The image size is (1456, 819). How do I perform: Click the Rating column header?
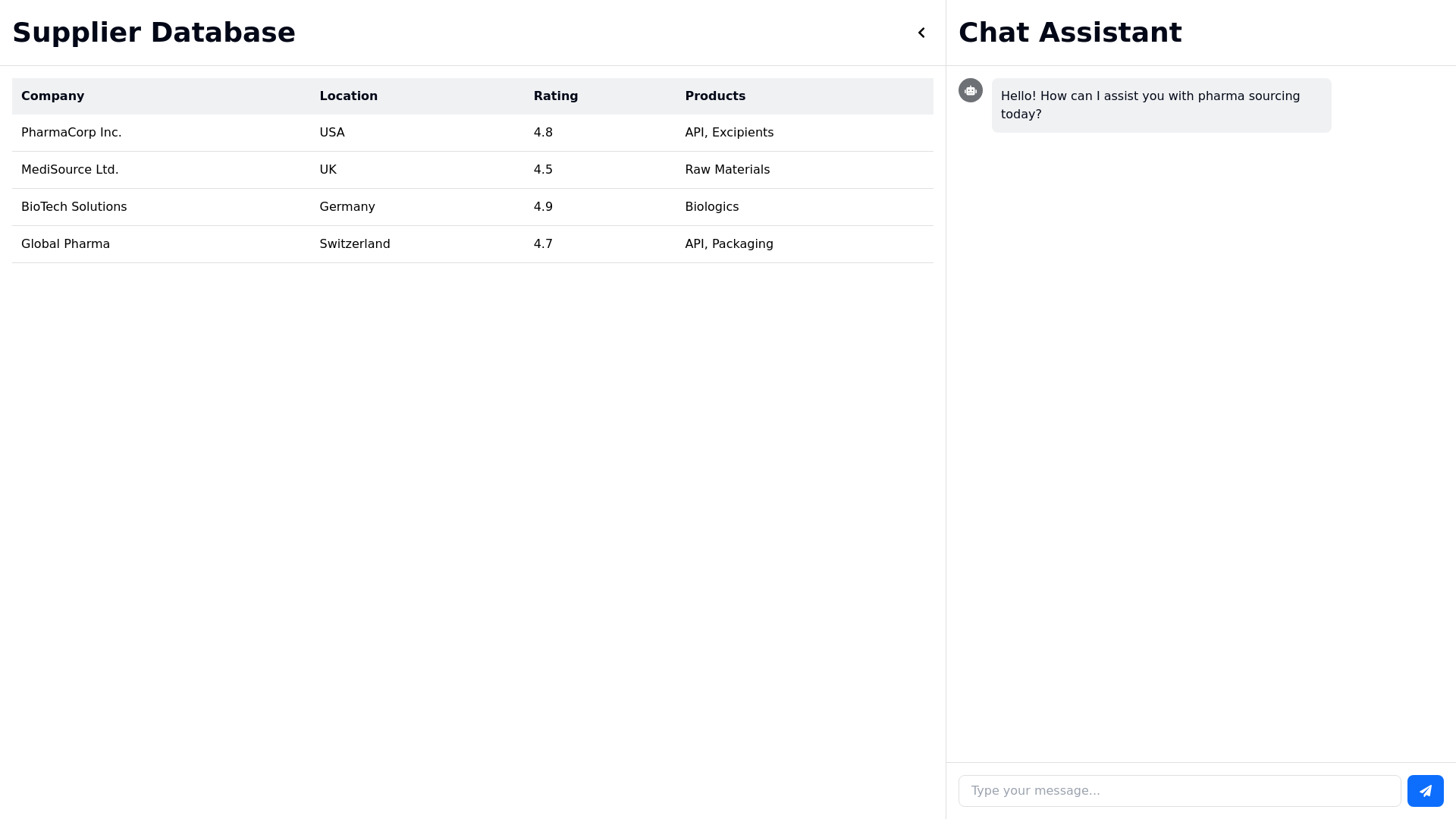[x=555, y=96]
